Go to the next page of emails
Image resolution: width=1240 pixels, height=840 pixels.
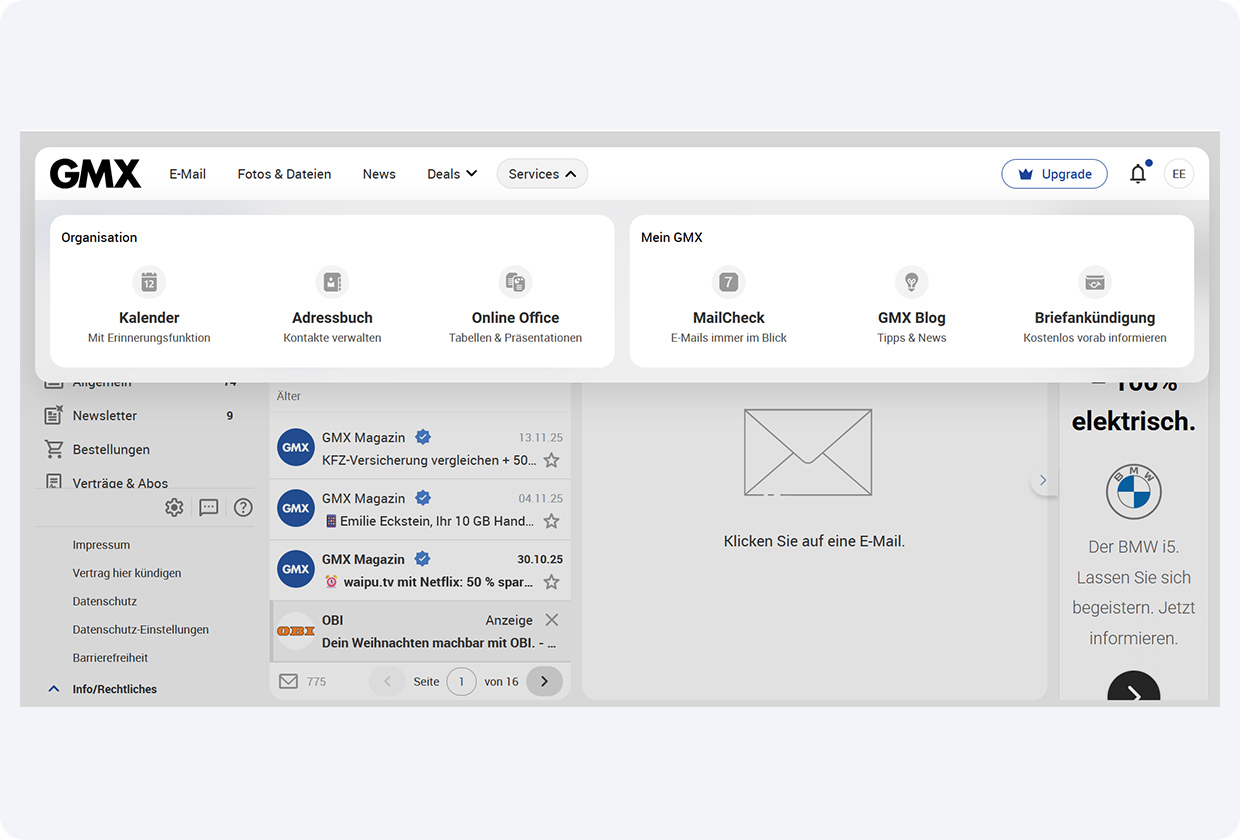tap(544, 681)
